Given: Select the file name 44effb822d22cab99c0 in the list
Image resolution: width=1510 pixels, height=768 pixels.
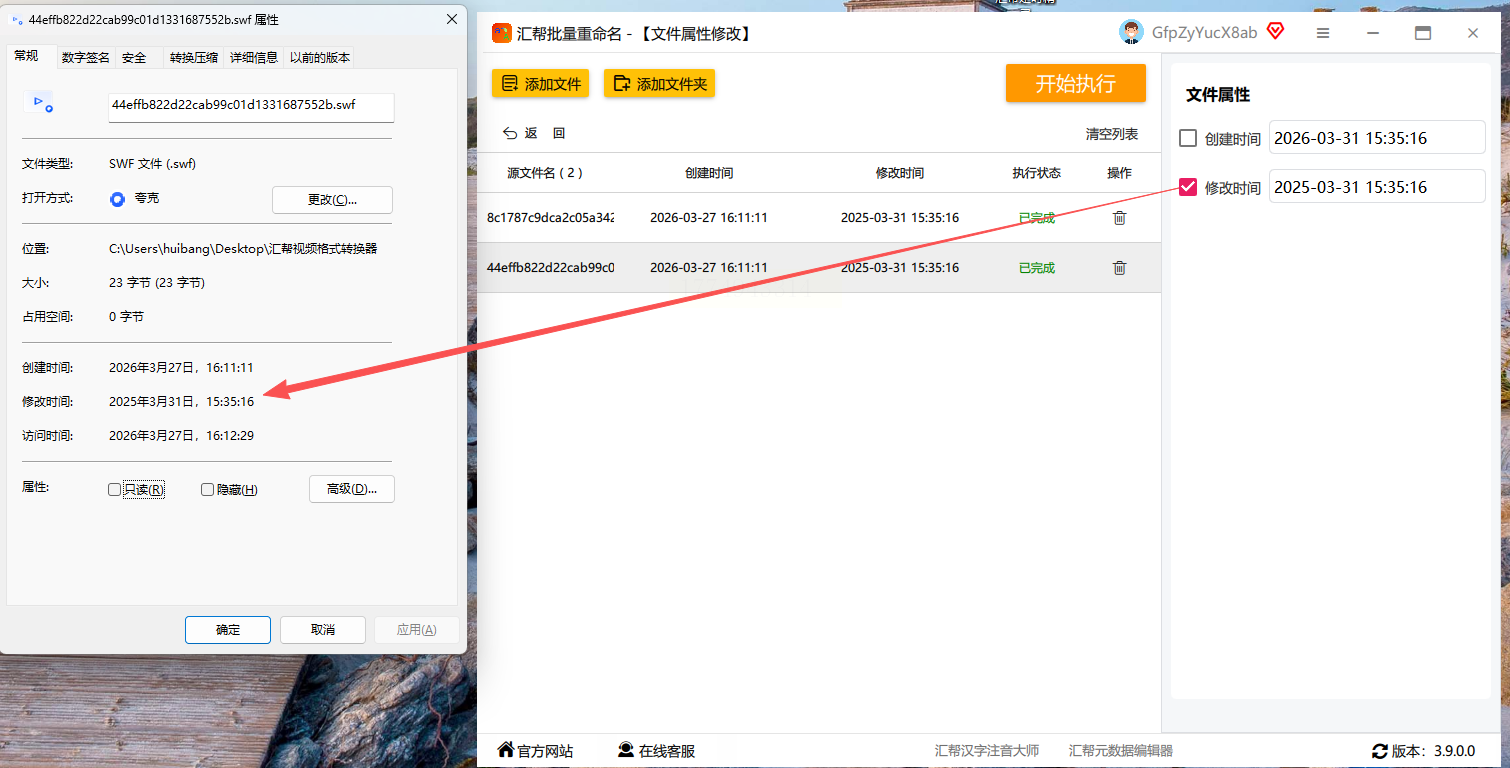Looking at the screenshot, I should pyautogui.click(x=550, y=268).
